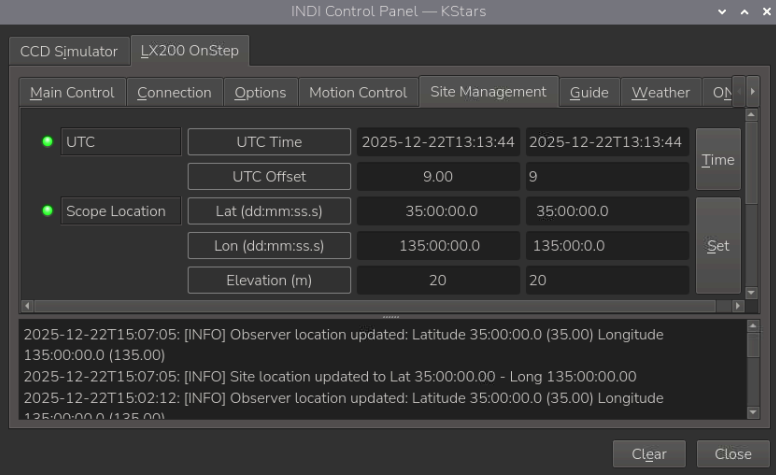Go to the Weather tab
The width and height of the screenshot is (776, 475).
click(660, 92)
